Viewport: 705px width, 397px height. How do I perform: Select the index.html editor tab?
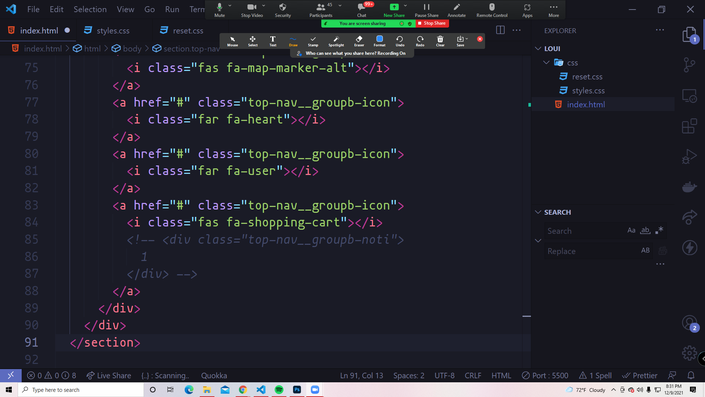coord(39,31)
